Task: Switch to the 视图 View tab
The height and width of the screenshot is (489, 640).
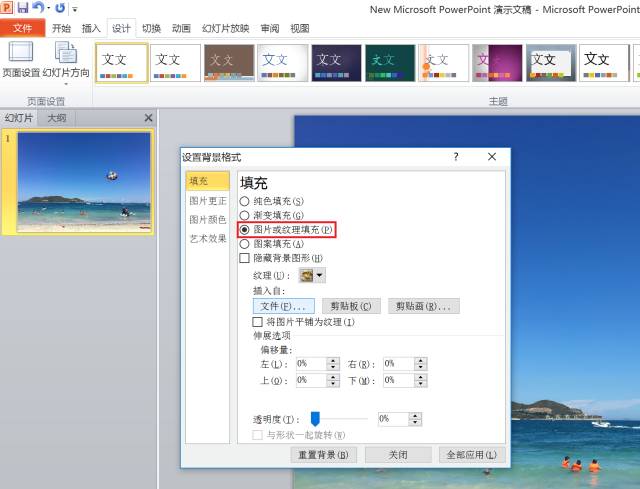Action: pyautogui.click(x=300, y=28)
